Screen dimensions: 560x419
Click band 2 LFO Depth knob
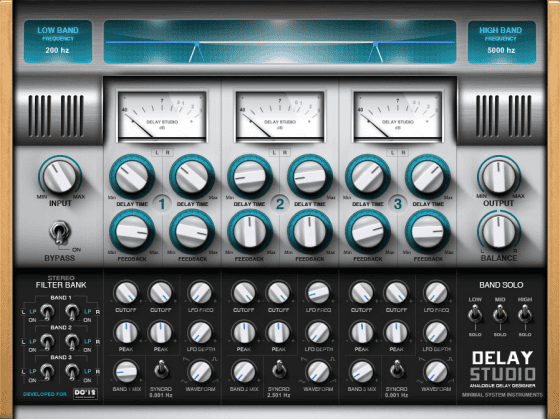[318, 332]
